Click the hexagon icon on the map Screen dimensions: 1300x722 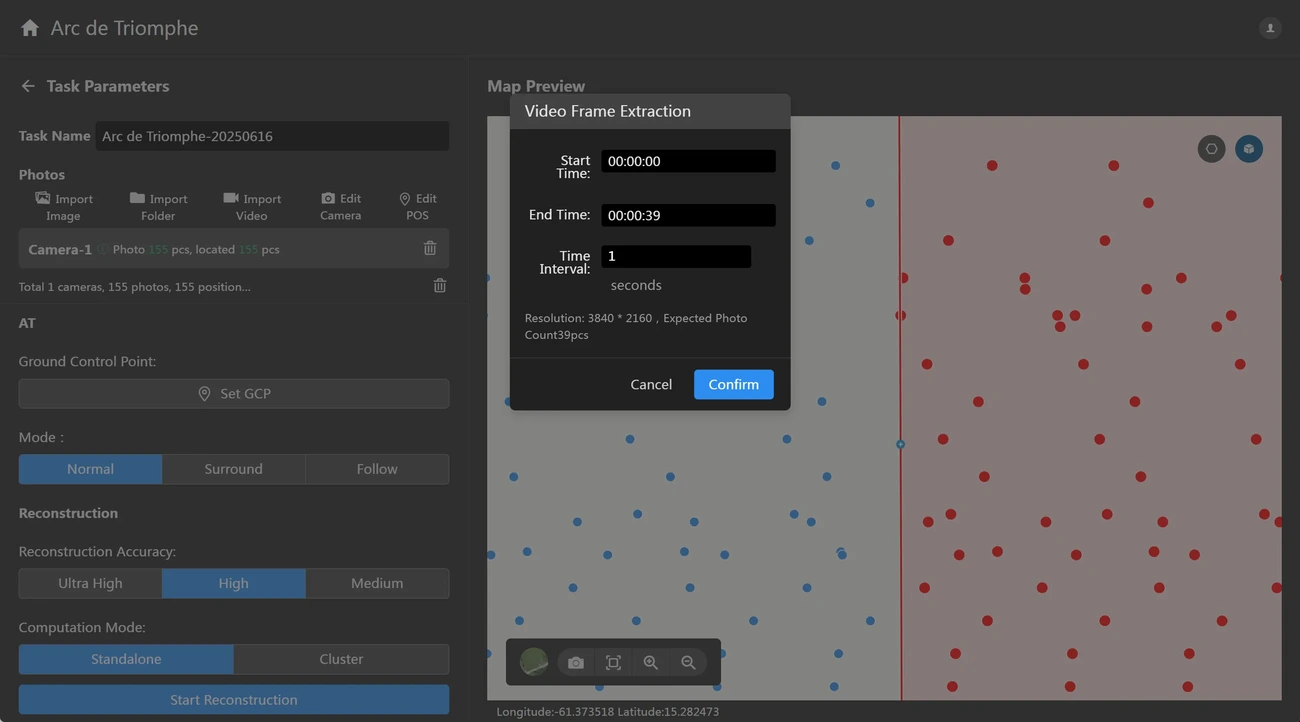(x=1211, y=149)
